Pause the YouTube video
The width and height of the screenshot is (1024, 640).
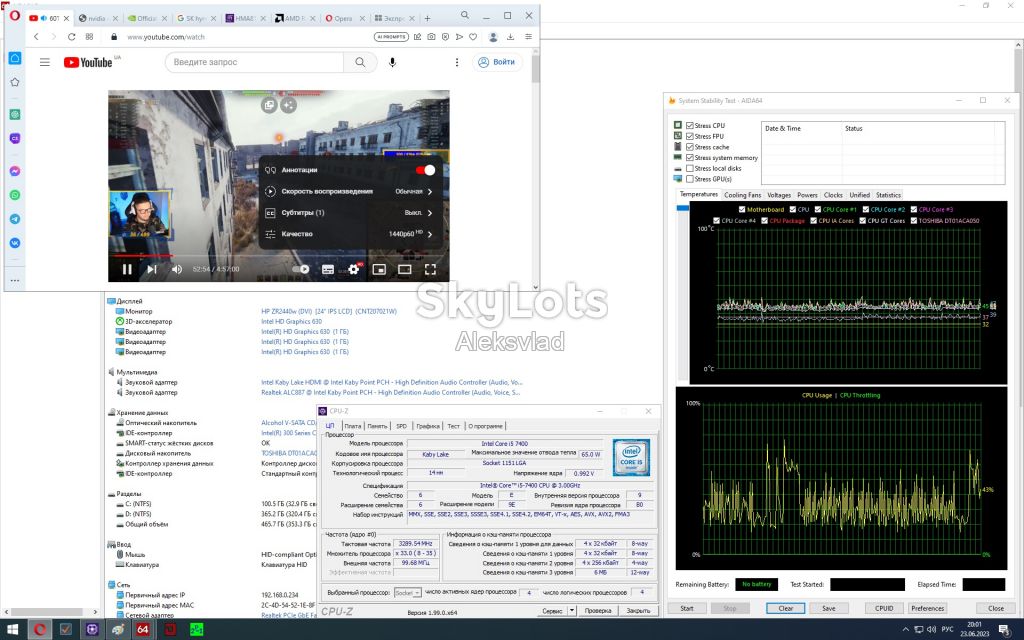point(127,269)
